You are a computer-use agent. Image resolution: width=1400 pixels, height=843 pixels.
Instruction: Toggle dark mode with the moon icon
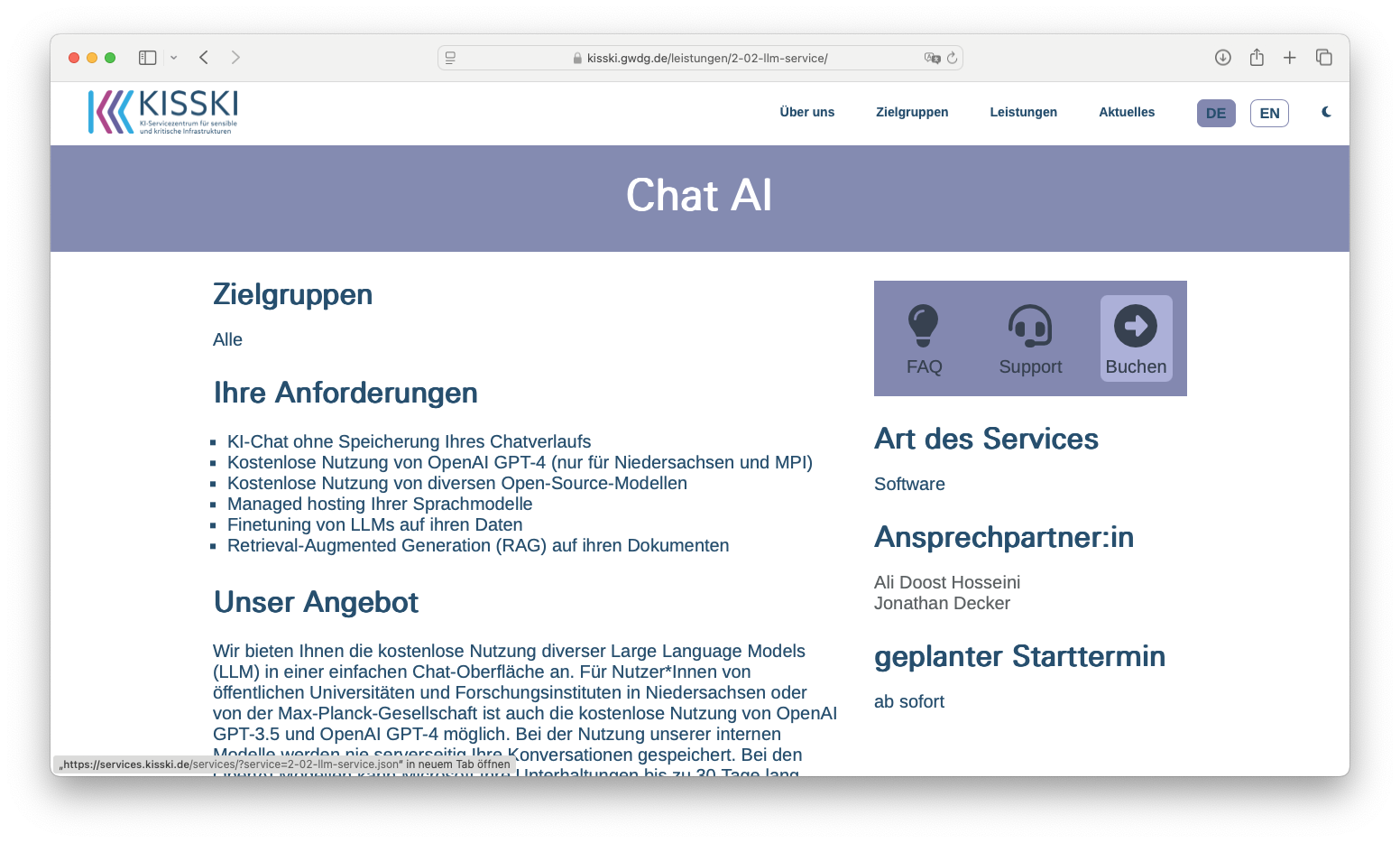click(x=1326, y=112)
